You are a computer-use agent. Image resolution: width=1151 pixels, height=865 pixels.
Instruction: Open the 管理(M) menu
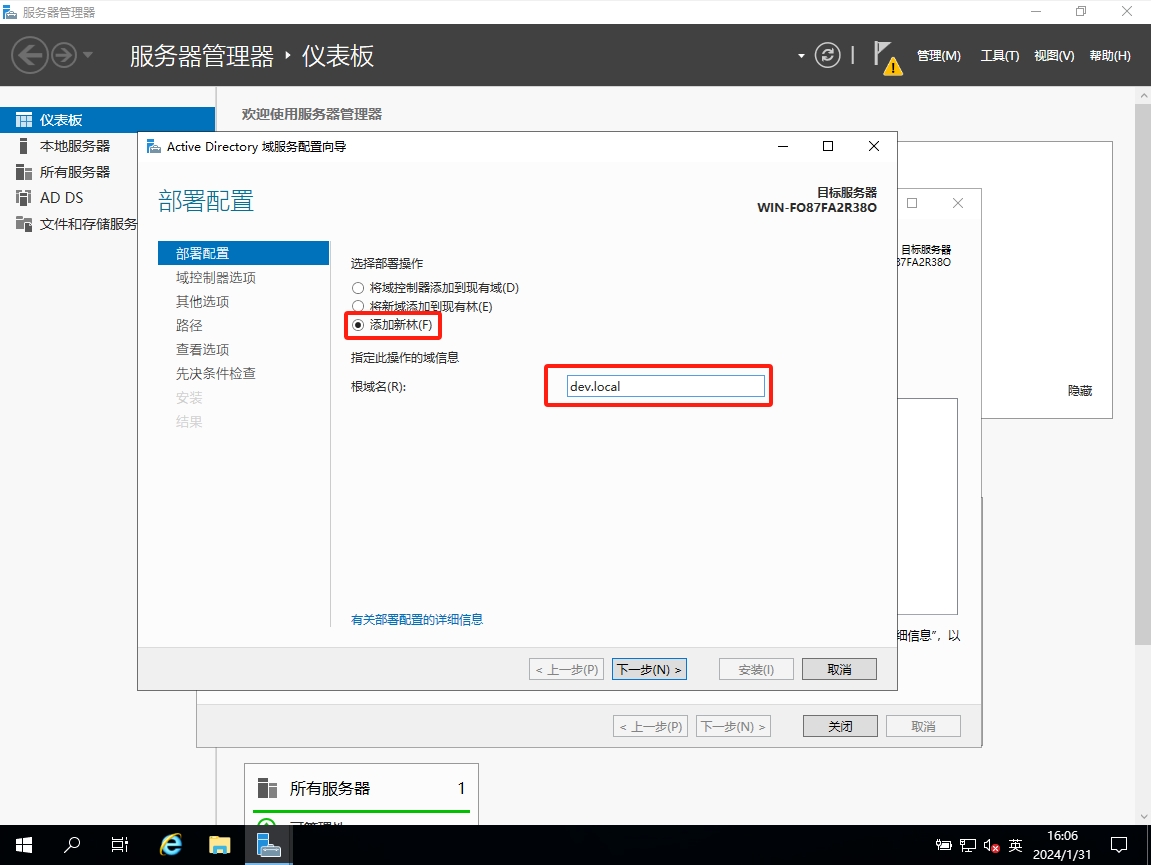938,56
